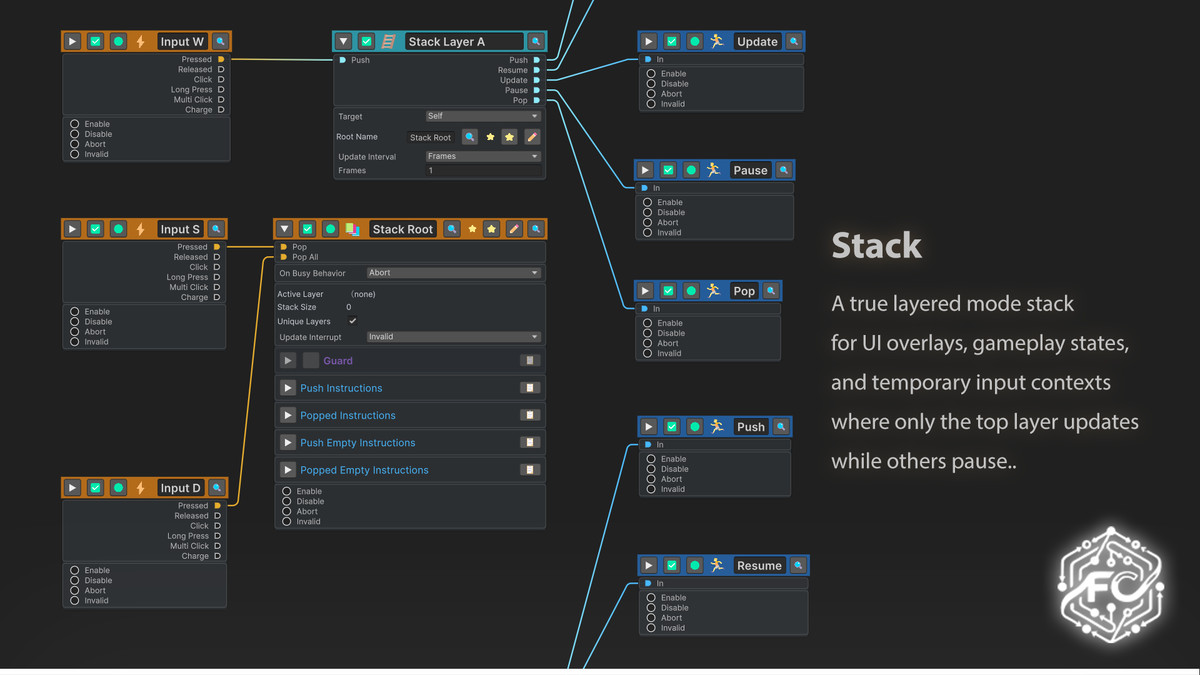Click the stacked layers icon on Stack Root
The height and width of the screenshot is (675, 1200).
click(x=352, y=229)
